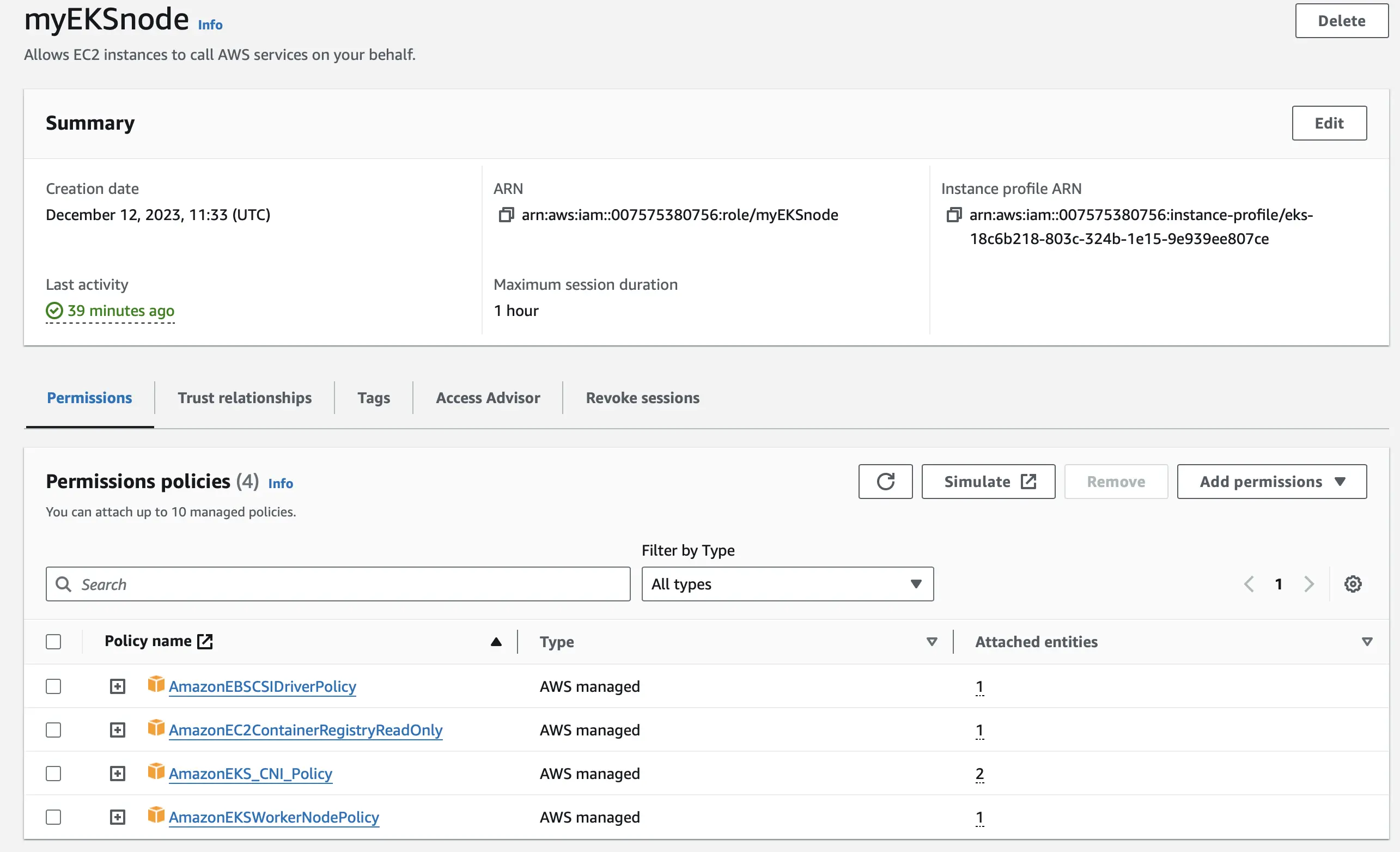The height and width of the screenshot is (852, 1400).
Task: Check the AmazonEC2ContainerRegistryReadOnly row checkbox
Action: pos(53,730)
